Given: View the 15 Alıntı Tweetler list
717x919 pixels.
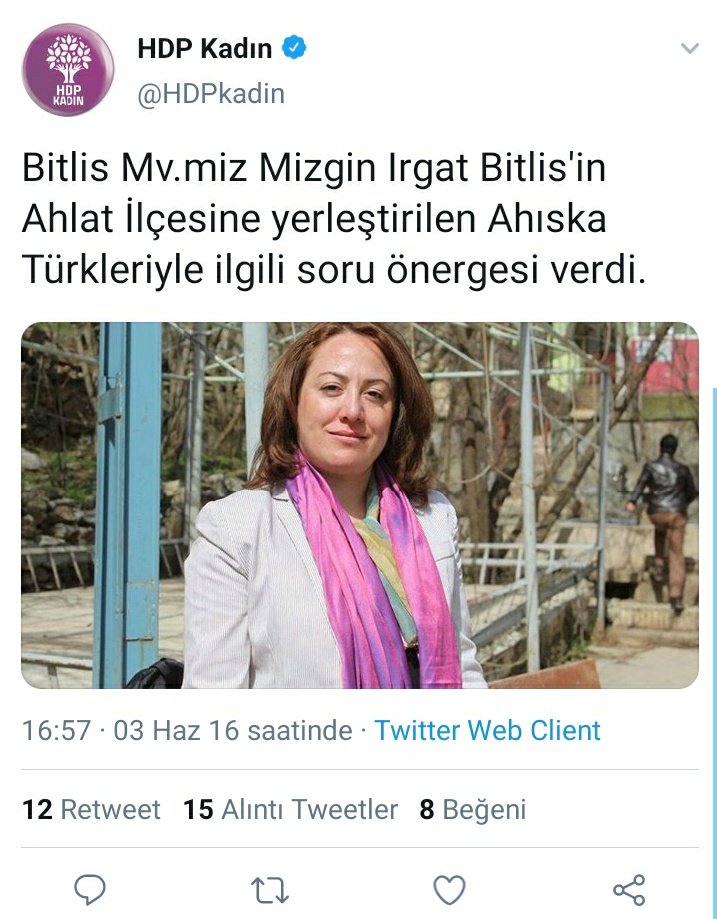Looking at the screenshot, I should (x=290, y=809).
